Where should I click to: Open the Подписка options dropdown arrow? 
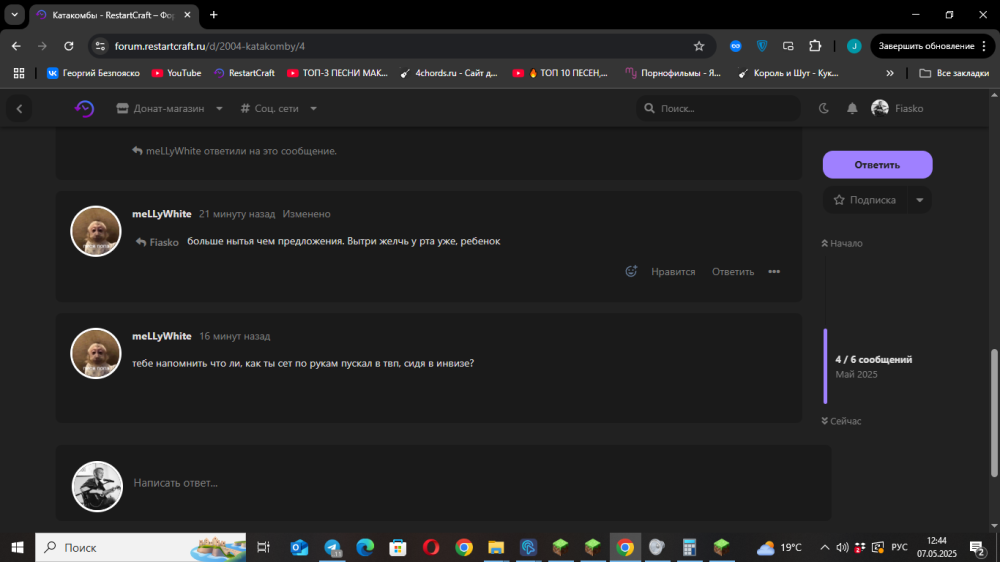click(x=920, y=200)
